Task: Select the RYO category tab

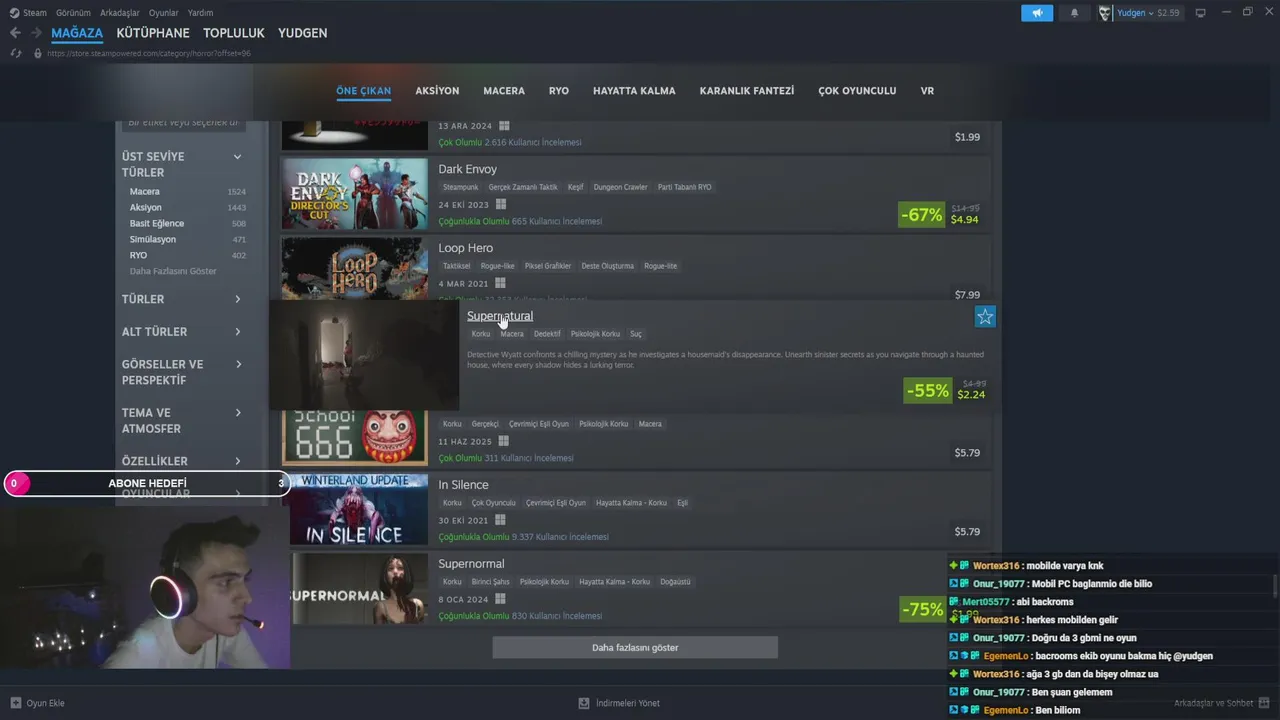Action: (559, 91)
